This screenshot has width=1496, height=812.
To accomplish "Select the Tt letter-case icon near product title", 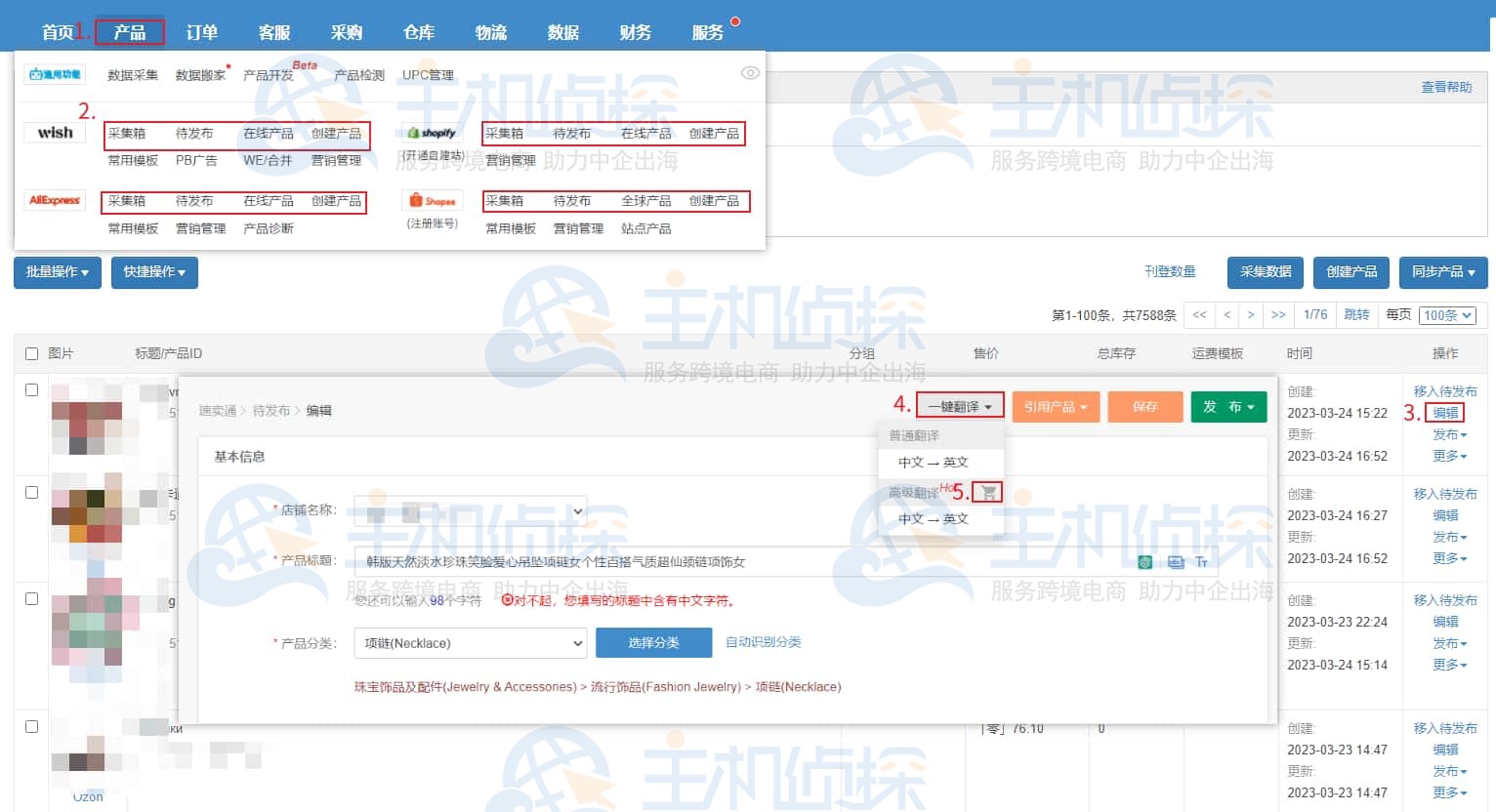I will [1201, 562].
